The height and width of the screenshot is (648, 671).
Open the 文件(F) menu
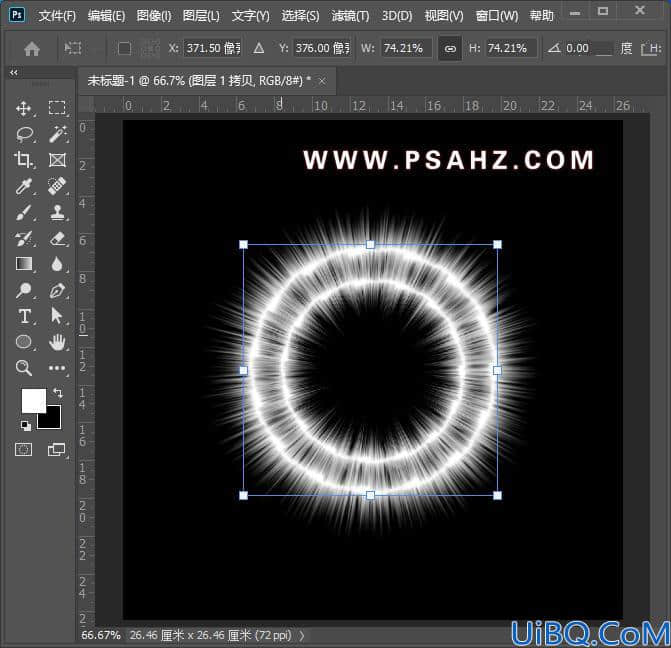click(57, 16)
